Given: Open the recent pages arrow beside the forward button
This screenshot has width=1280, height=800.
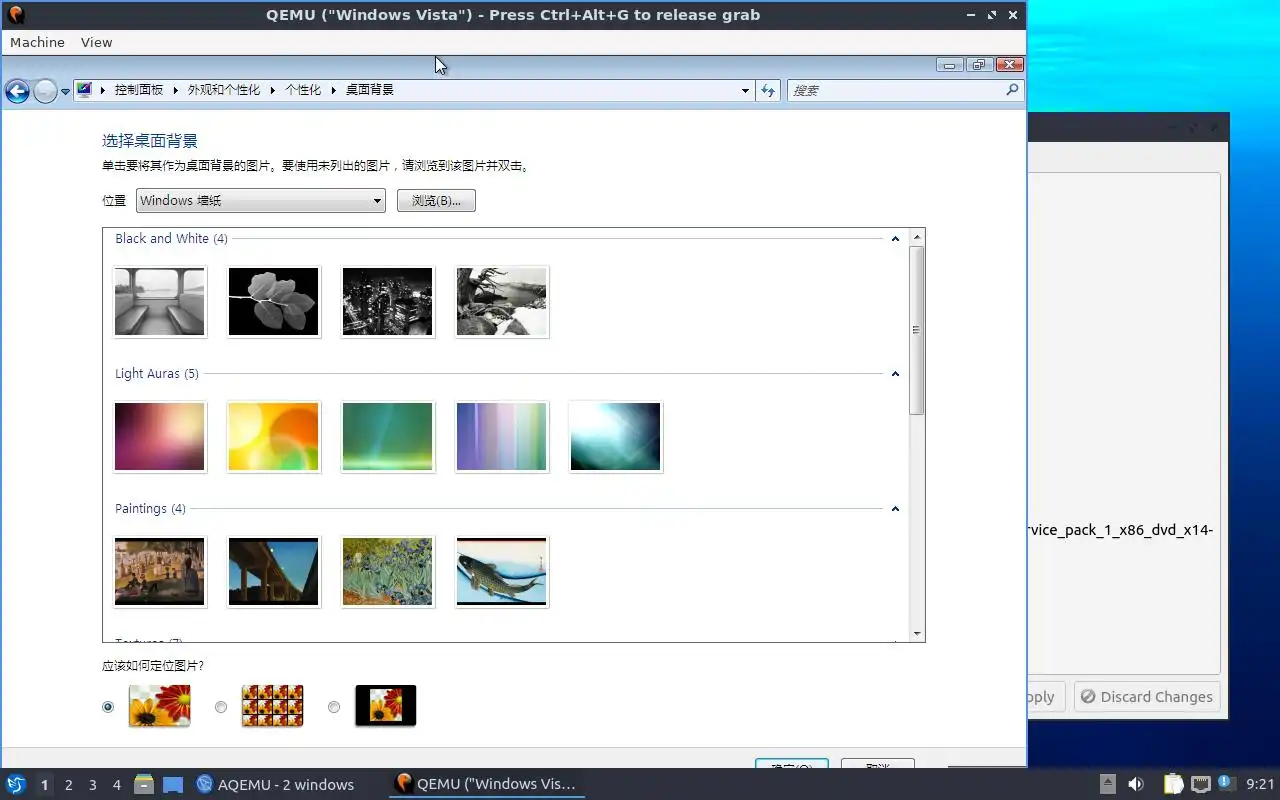Looking at the screenshot, I should coord(65,91).
